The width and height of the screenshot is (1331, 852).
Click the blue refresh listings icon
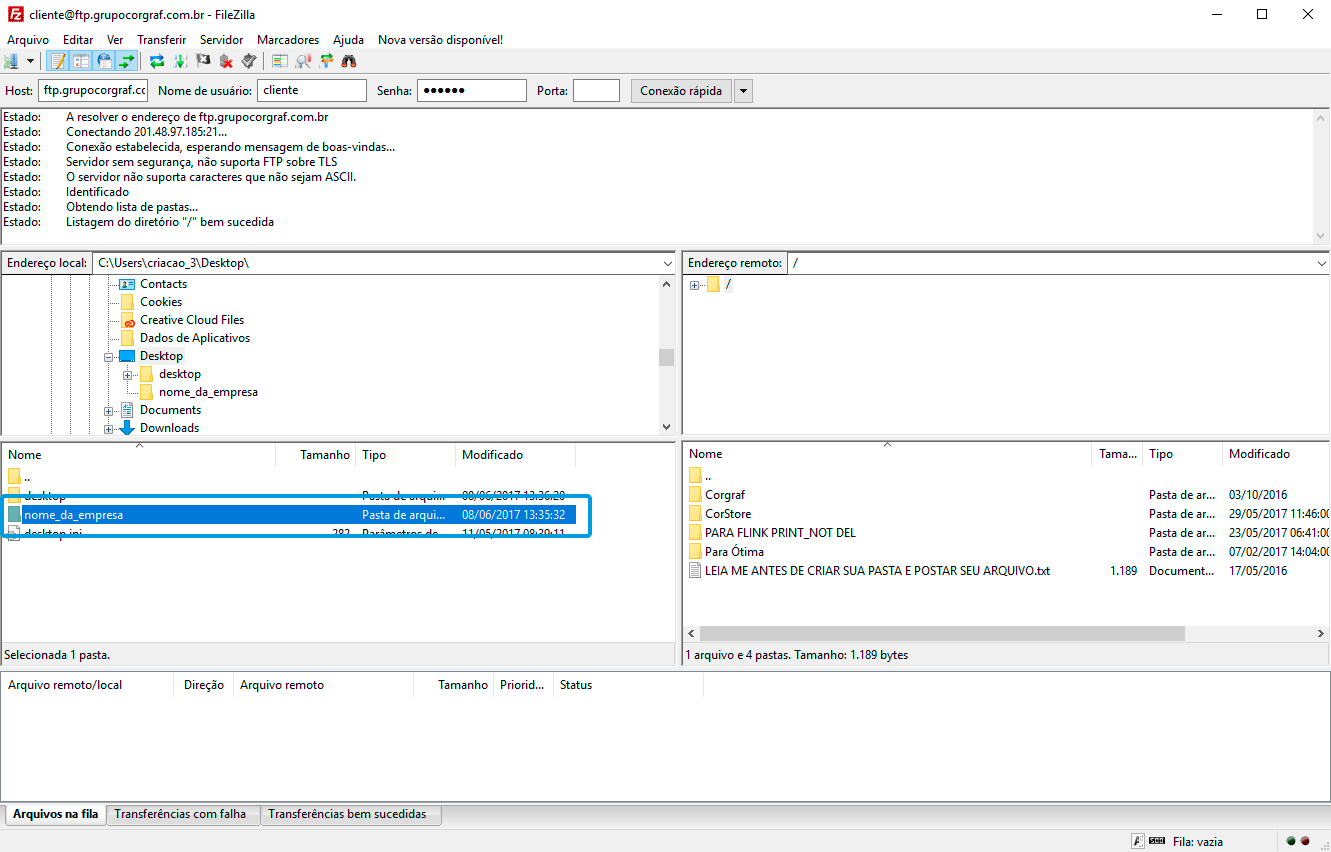(x=157, y=61)
